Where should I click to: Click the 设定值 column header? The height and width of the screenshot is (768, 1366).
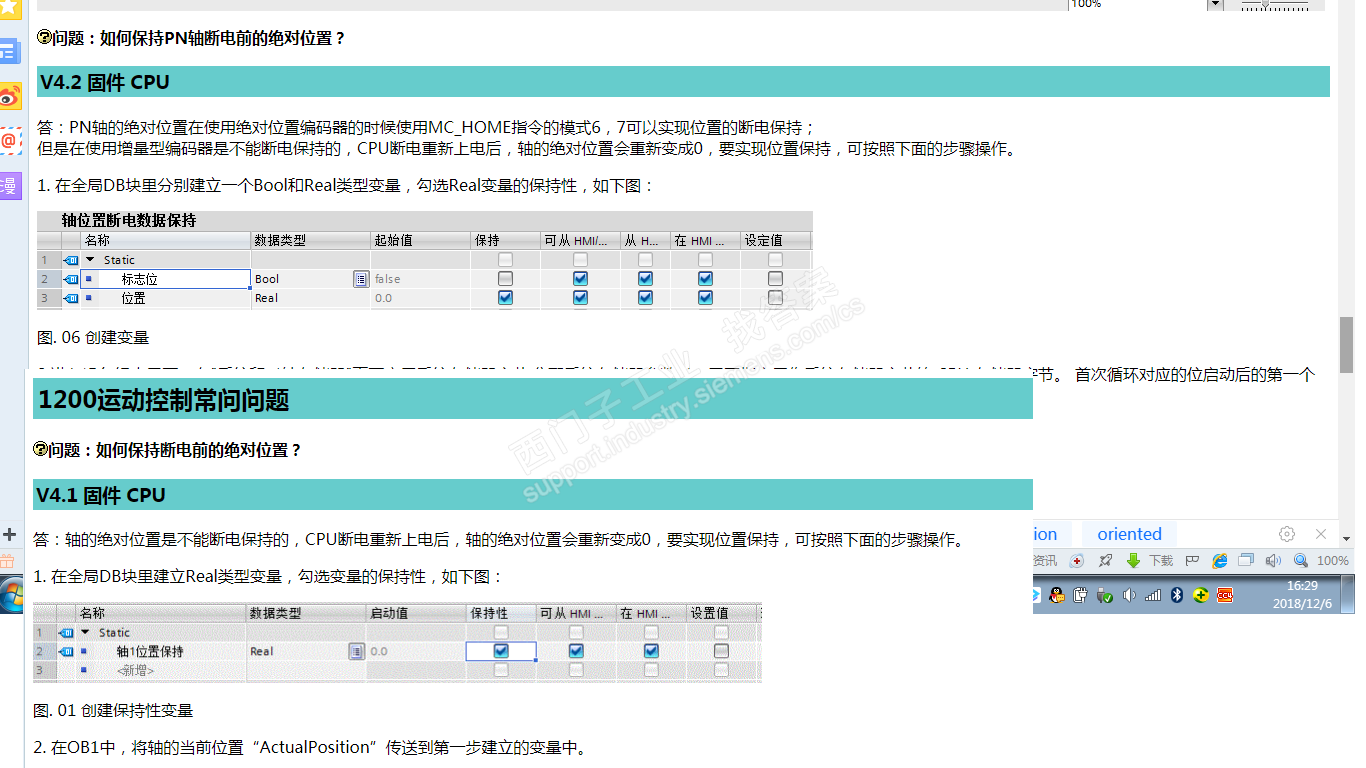click(775, 240)
